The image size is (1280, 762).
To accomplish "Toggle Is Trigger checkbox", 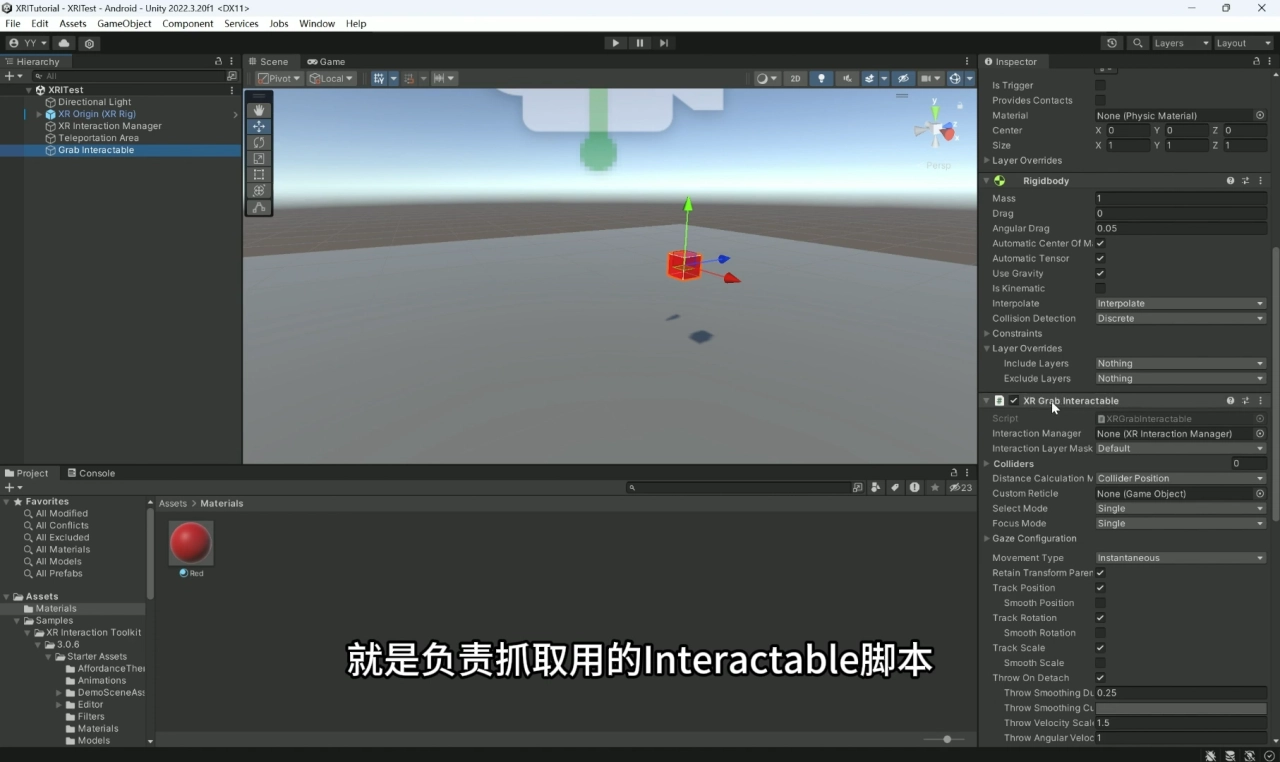I will point(1100,85).
